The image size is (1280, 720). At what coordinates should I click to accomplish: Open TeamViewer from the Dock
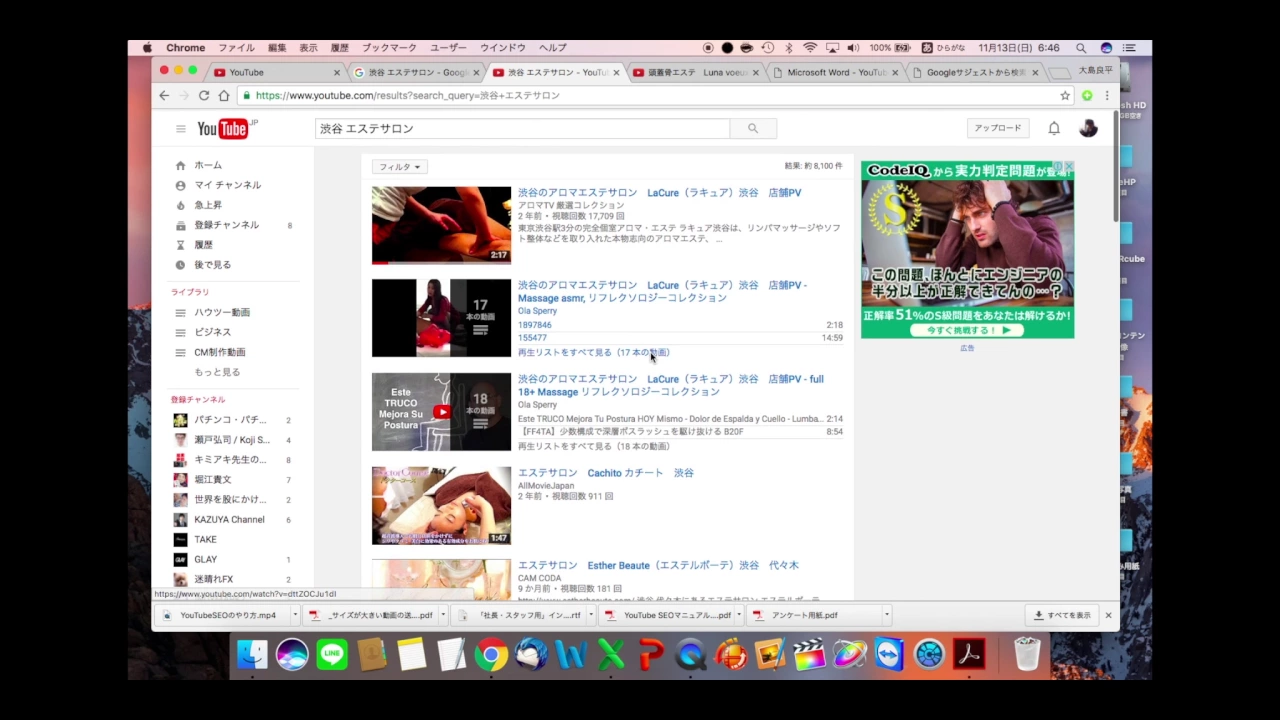(889, 654)
